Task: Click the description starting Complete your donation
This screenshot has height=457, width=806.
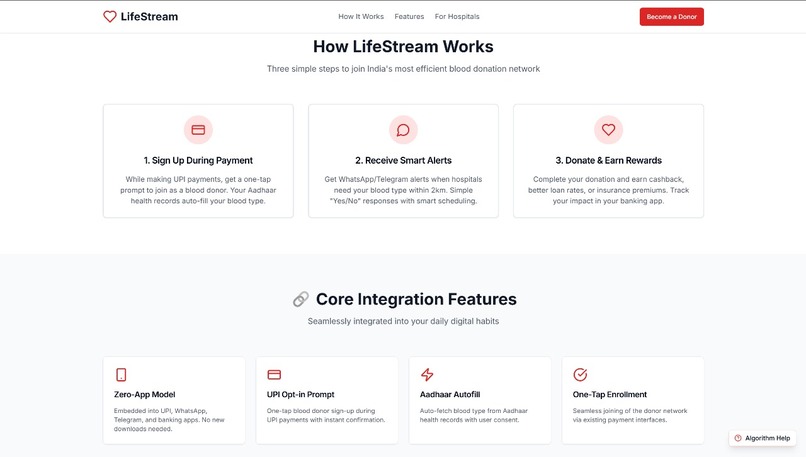Action: click(x=608, y=190)
